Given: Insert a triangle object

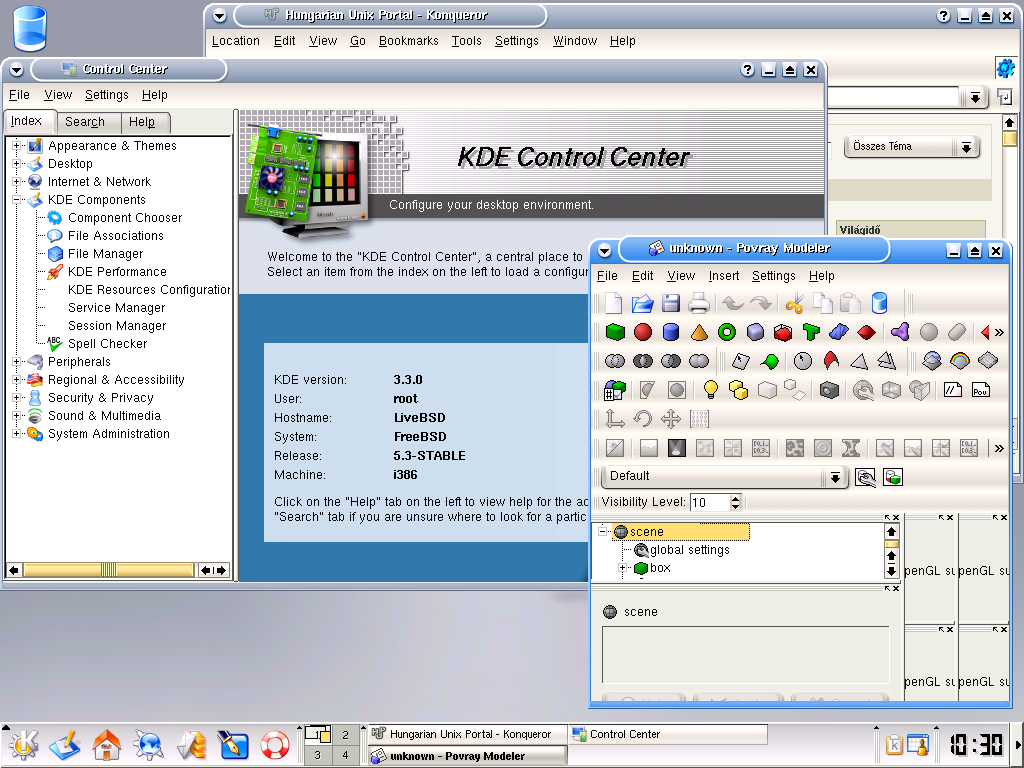Looking at the screenshot, I should [x=859, y=360].
